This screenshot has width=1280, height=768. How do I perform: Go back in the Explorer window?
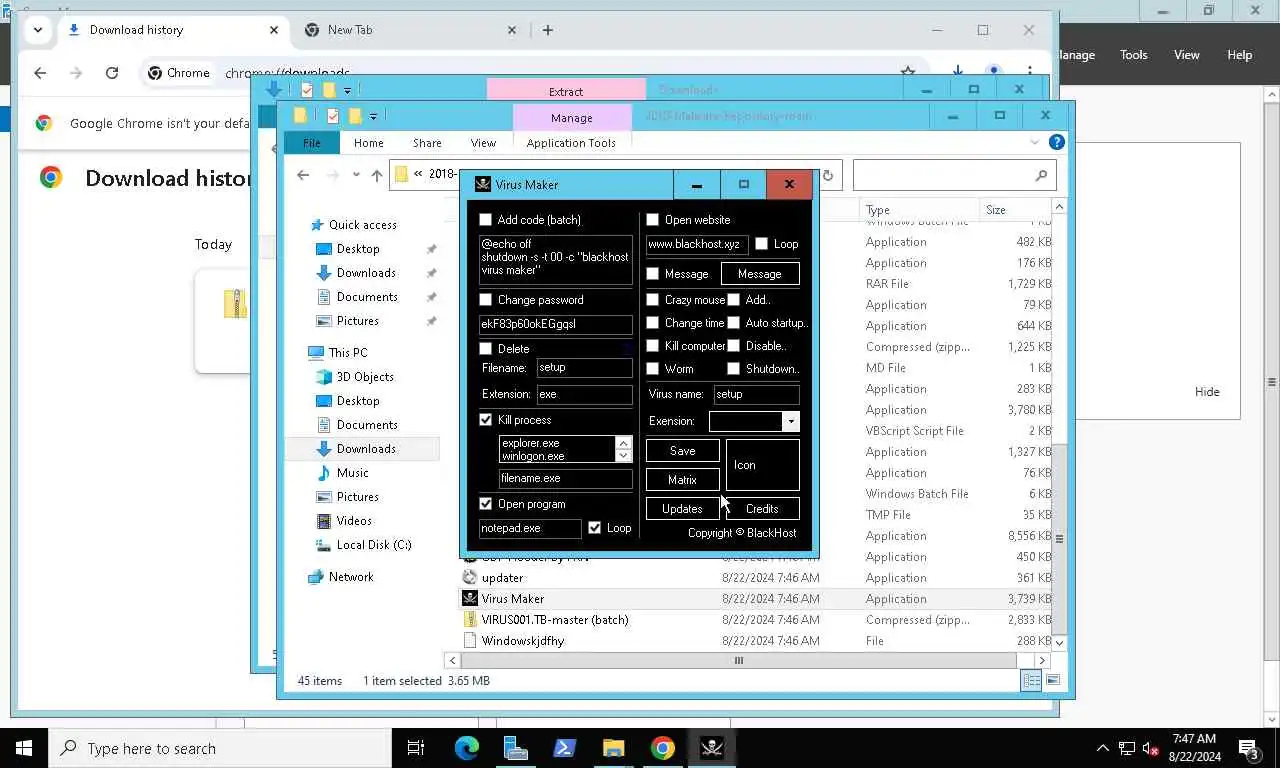(303, 175)
